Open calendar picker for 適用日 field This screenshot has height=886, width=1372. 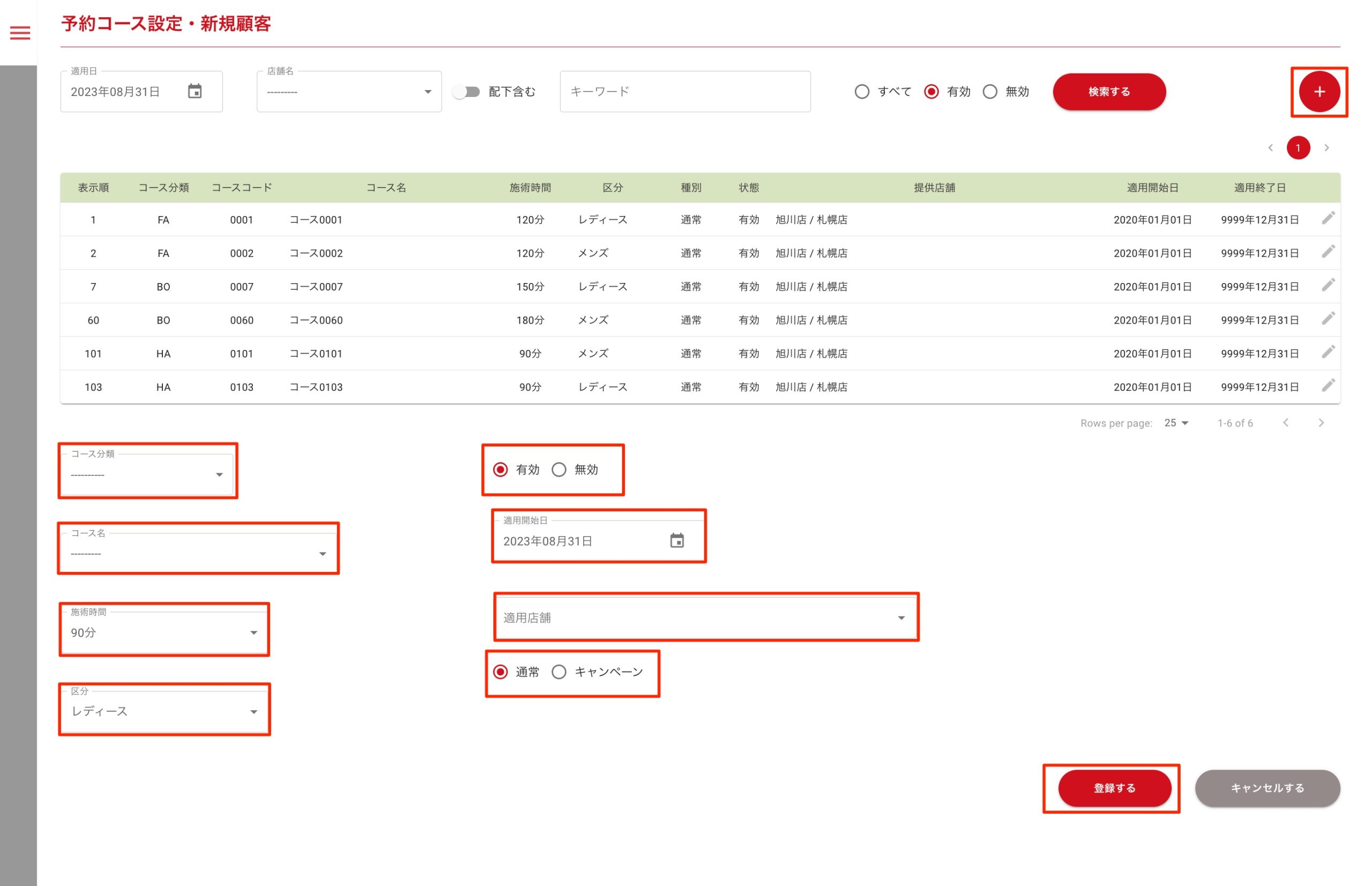coord(195,92)
